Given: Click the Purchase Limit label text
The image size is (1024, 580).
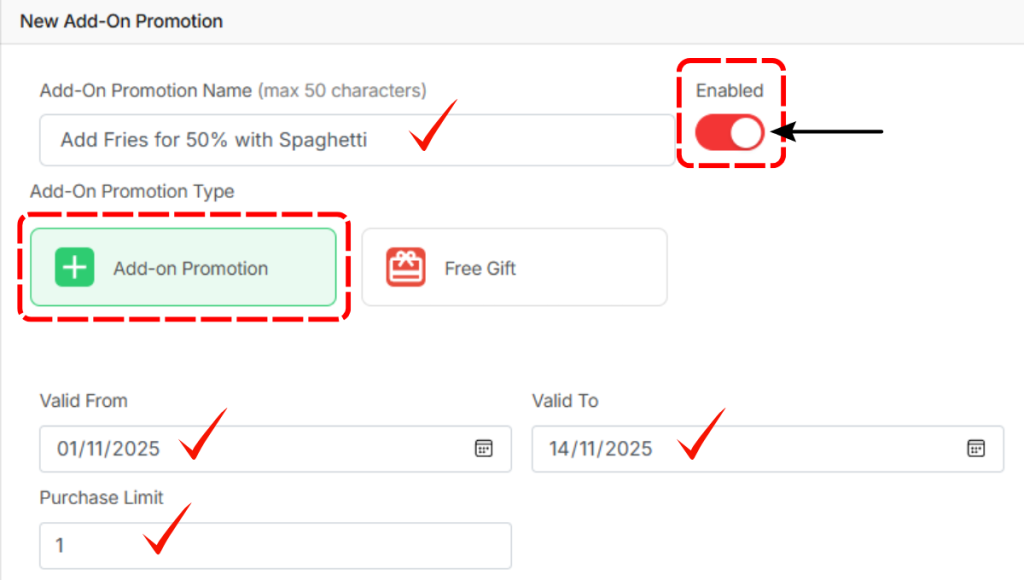Looking at the screenshot, I should pos(101,497).
